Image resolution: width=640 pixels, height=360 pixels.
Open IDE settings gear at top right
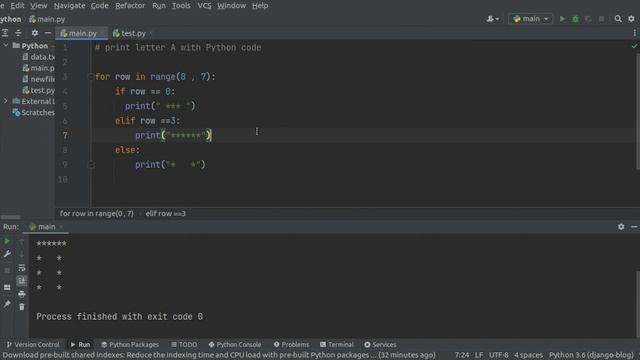[x=631, y=19]
